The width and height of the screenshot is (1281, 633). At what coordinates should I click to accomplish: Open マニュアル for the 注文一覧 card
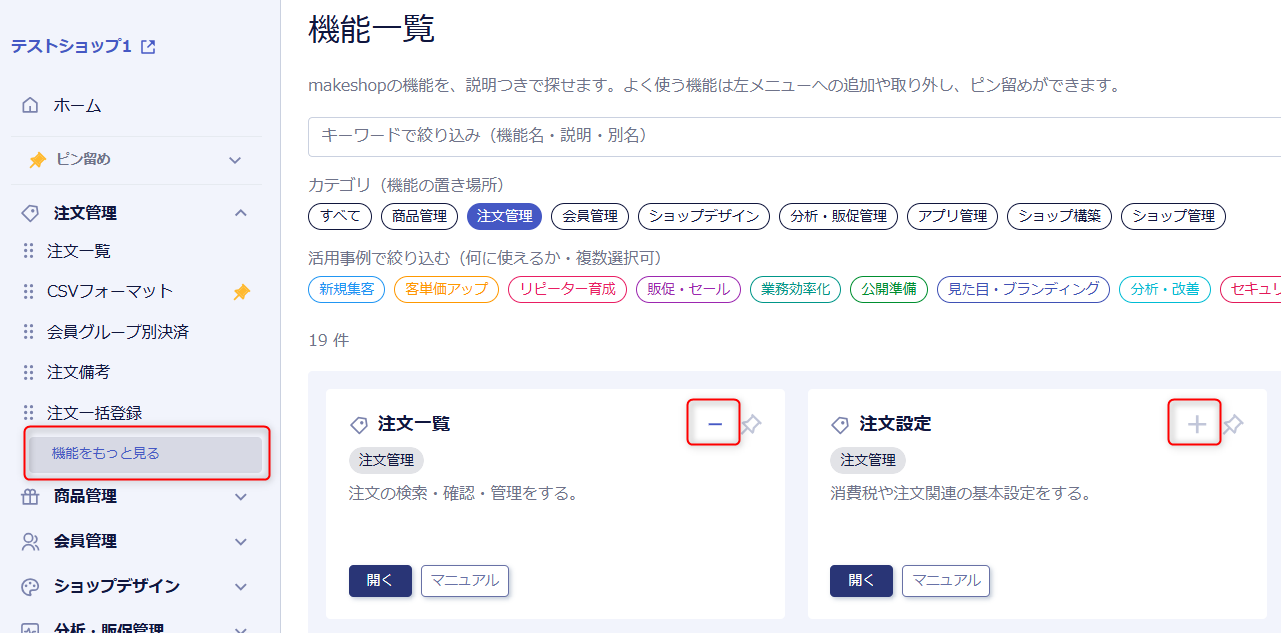click(465, 581)
